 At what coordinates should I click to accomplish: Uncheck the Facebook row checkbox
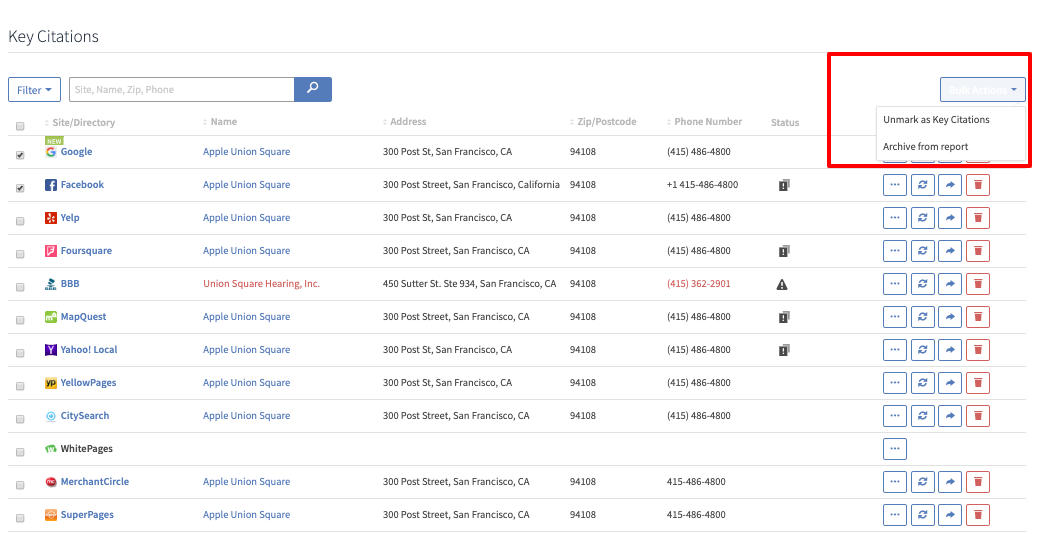pyautogui.click(x=20, y=188)
